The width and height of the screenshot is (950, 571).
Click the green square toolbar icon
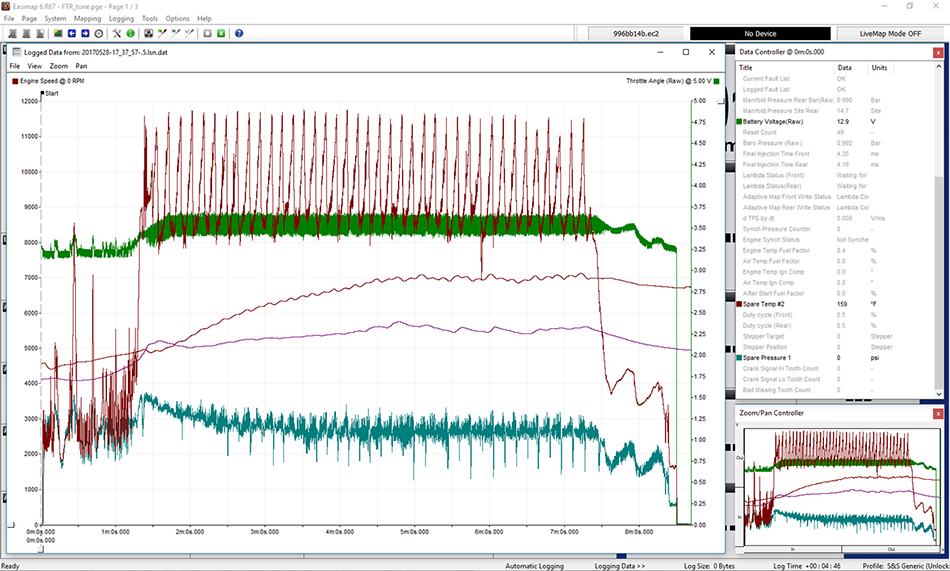221,33
